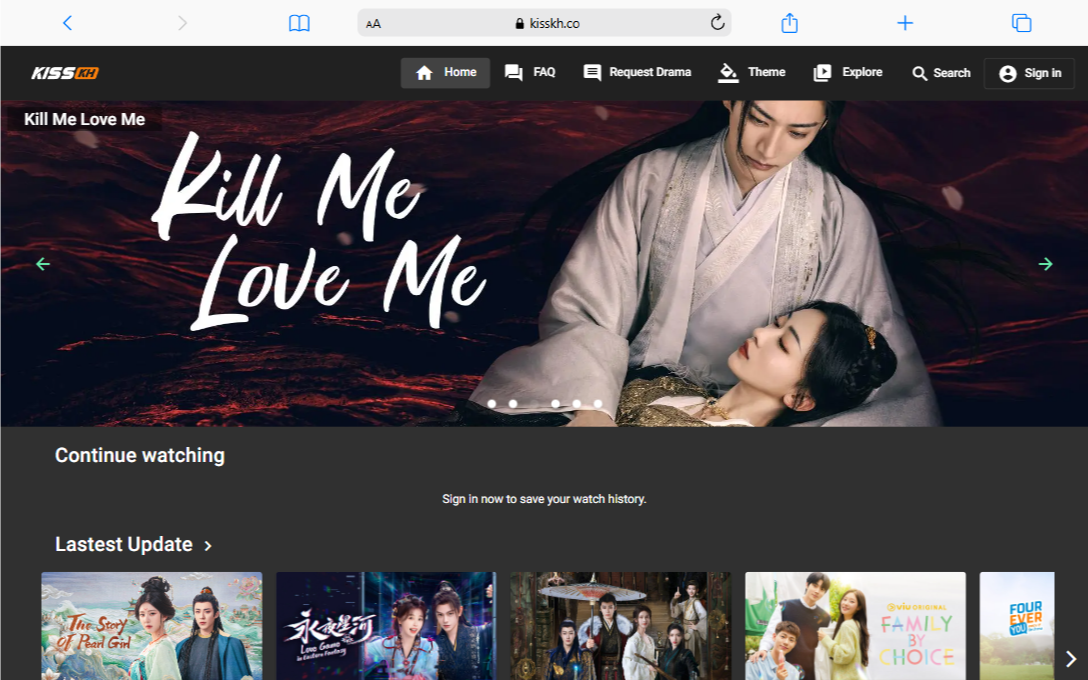Expand Lastest Update section chevron
Image resolution: width=1088 pixels, height=680 pixels.
[208, 546]
